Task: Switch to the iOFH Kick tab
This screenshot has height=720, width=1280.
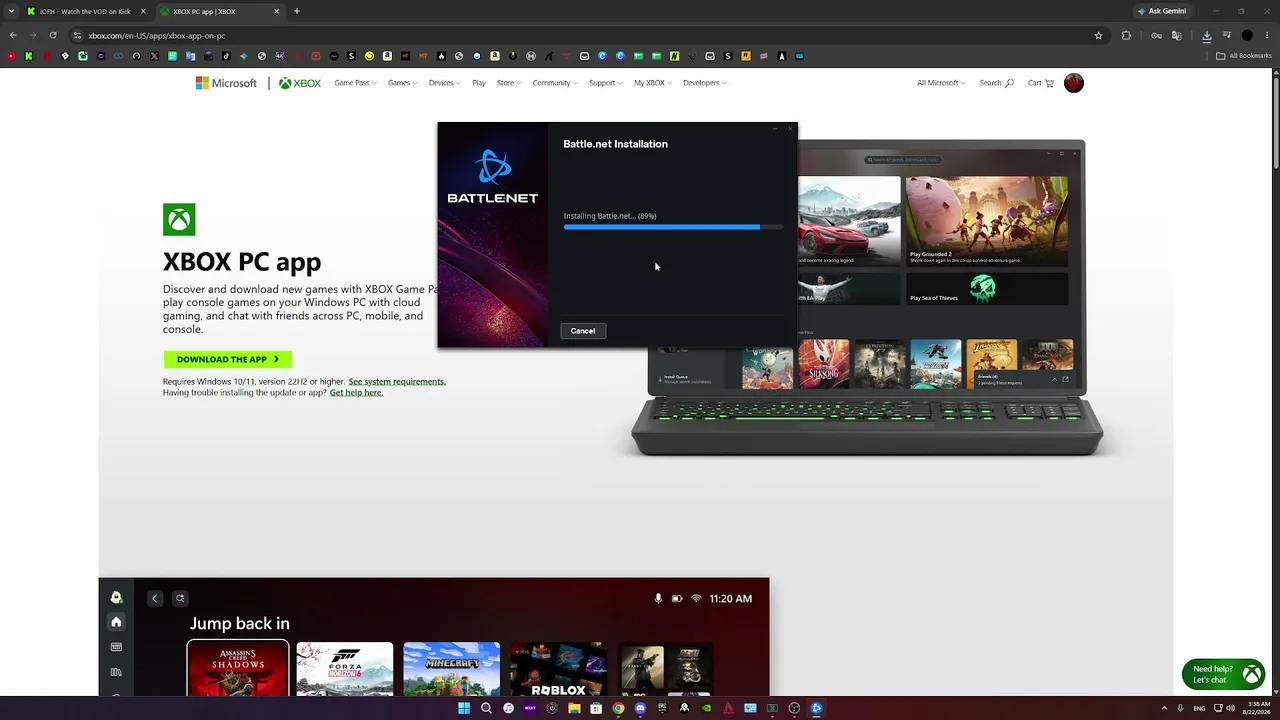Action: pos(85,11)
